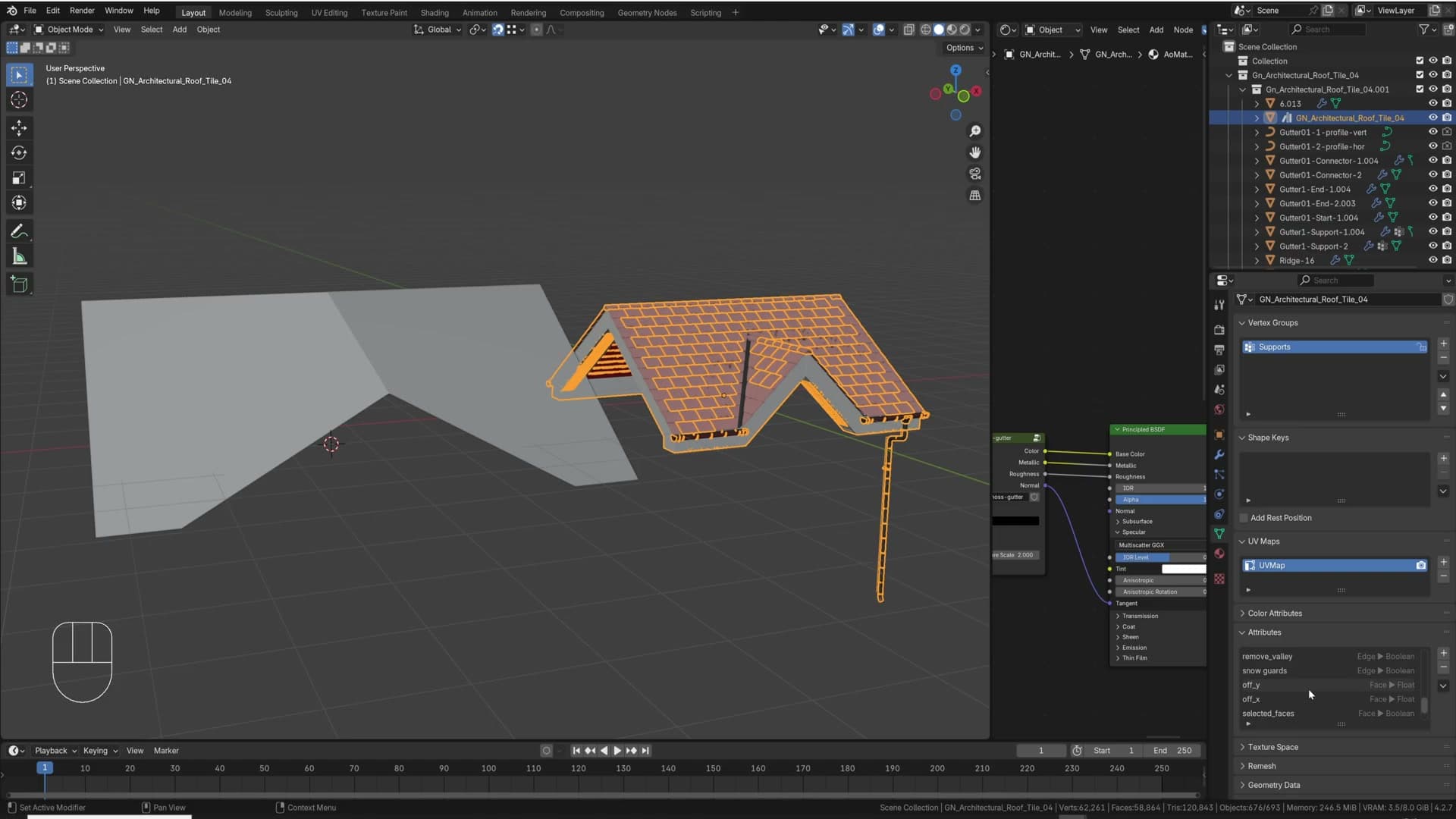Screen dimensions: 1456x819
Task: Toggle Gutter1-End-1.004 viewport visibility
Action: coord(1433,189)
